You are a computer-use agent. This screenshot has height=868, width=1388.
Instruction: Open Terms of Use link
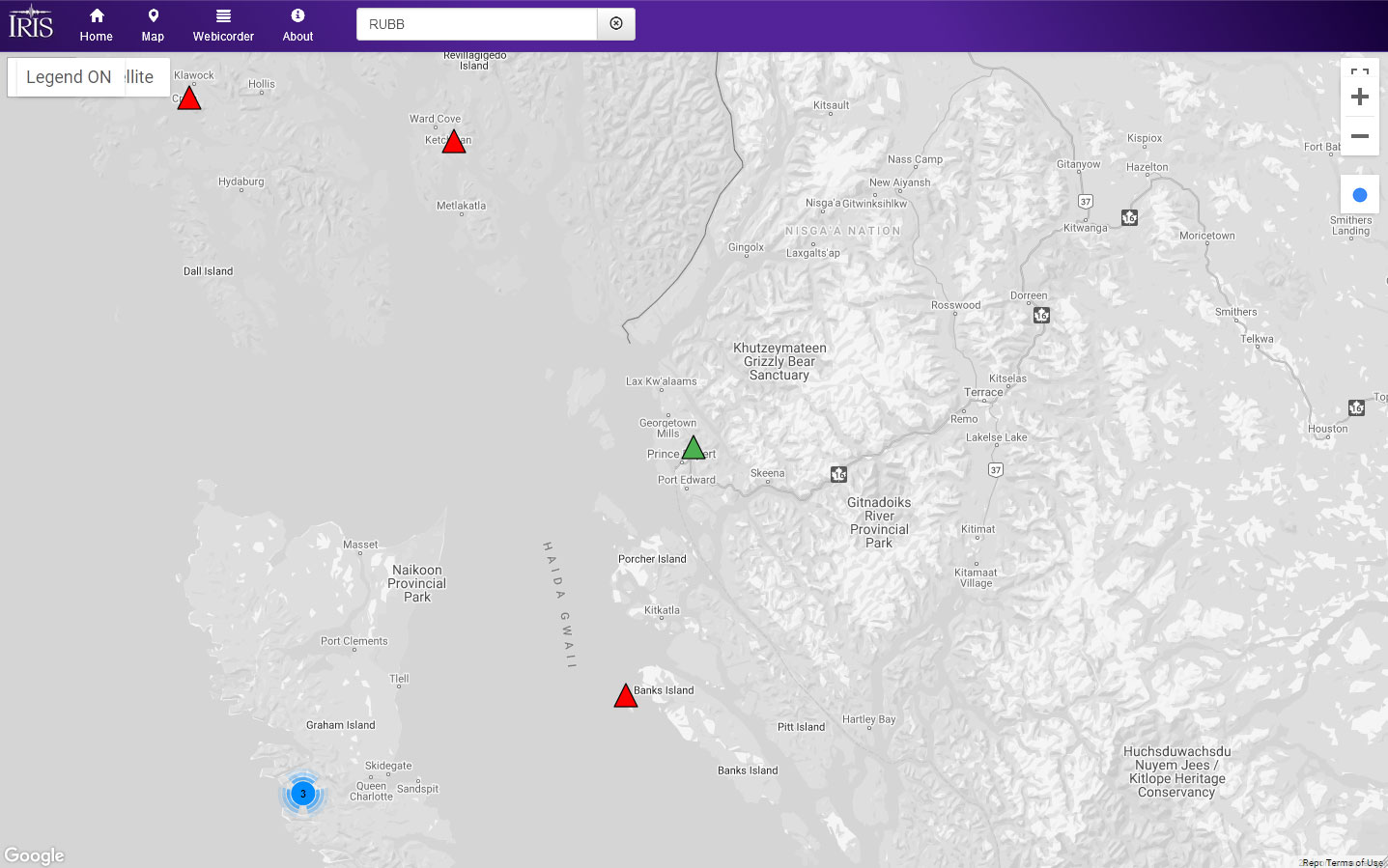click(1354, 862)
